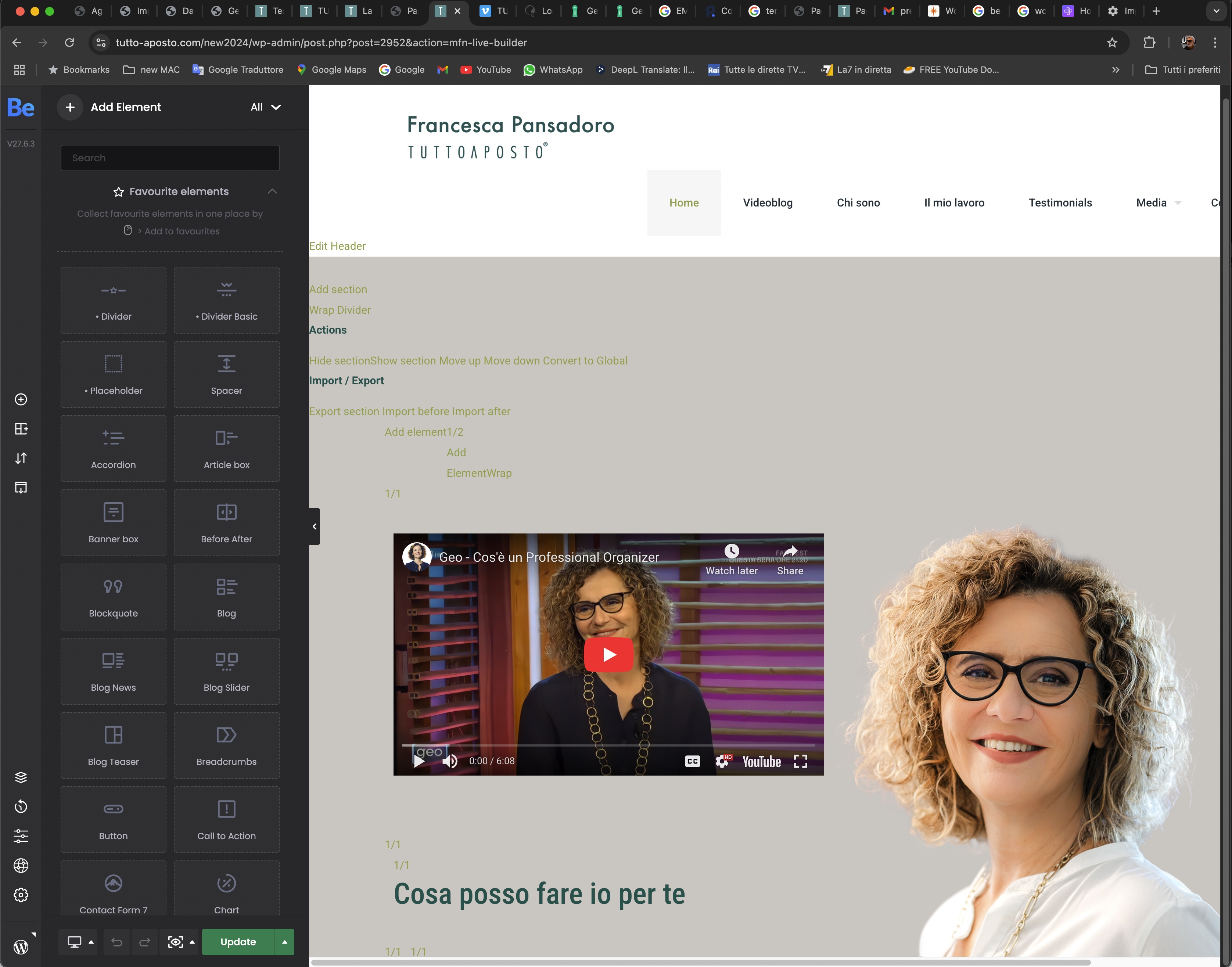Open the settings gear in builder sidebar
Image resolution: width=1232 pixels, height=967 pixels.
pyautogui.click(x=21, y=895)
